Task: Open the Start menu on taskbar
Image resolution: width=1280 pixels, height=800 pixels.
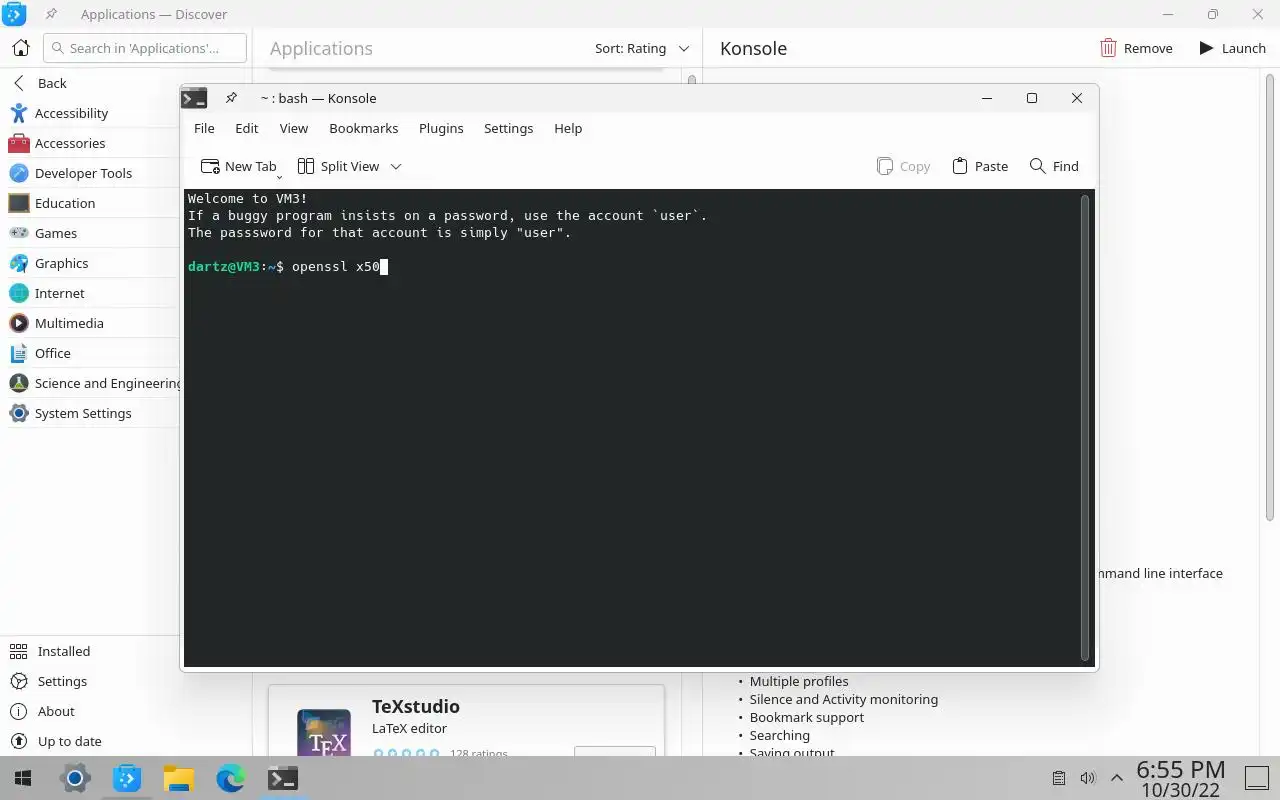Action: tap(22, 778)
